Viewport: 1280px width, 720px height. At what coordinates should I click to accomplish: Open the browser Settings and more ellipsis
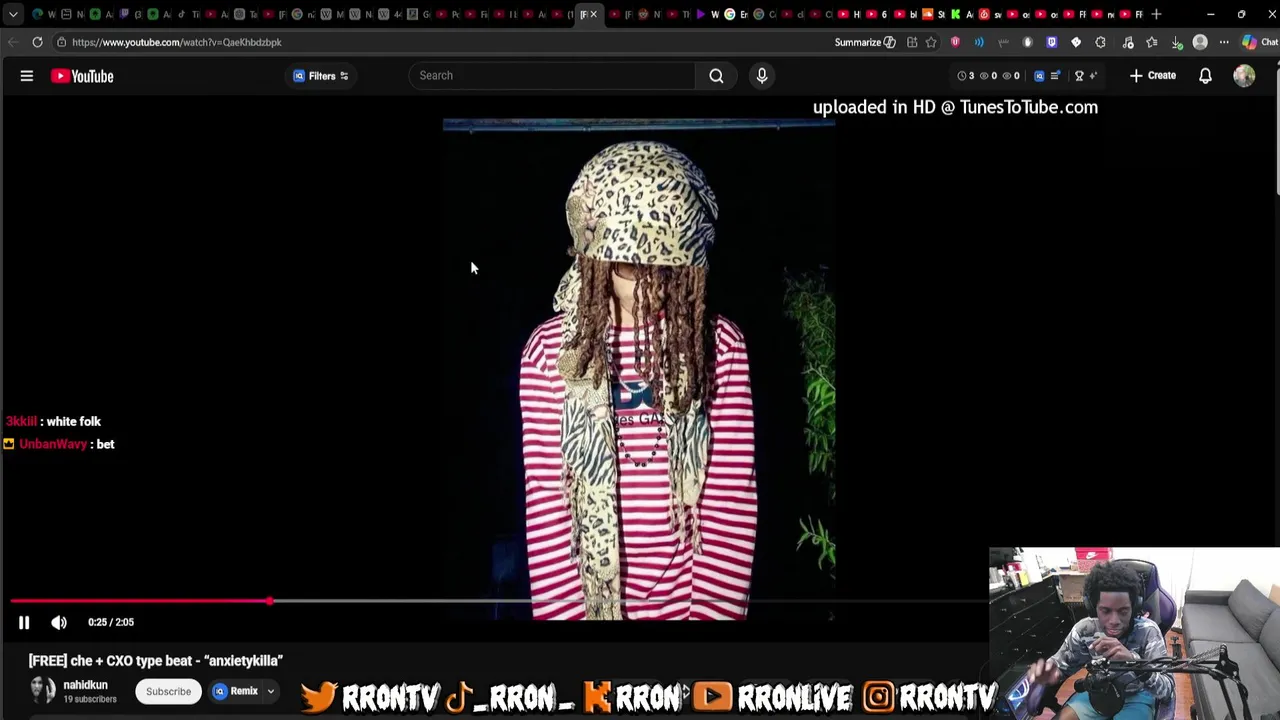point(1224,42)
